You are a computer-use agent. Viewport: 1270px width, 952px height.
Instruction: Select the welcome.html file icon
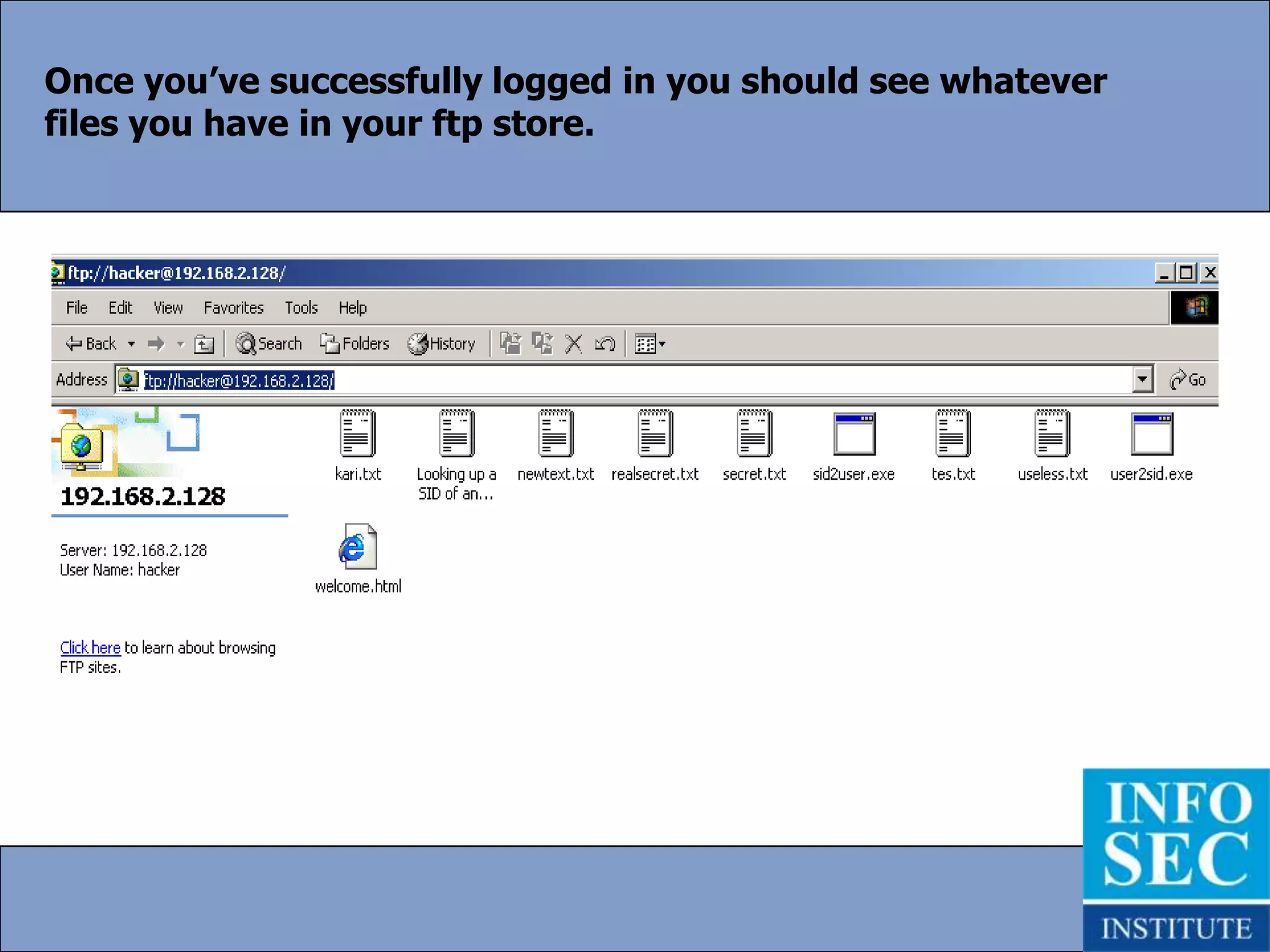358,547
